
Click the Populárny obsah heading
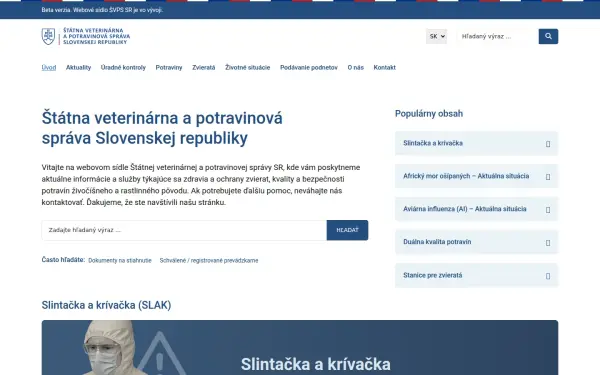click(x=429, y=114)
